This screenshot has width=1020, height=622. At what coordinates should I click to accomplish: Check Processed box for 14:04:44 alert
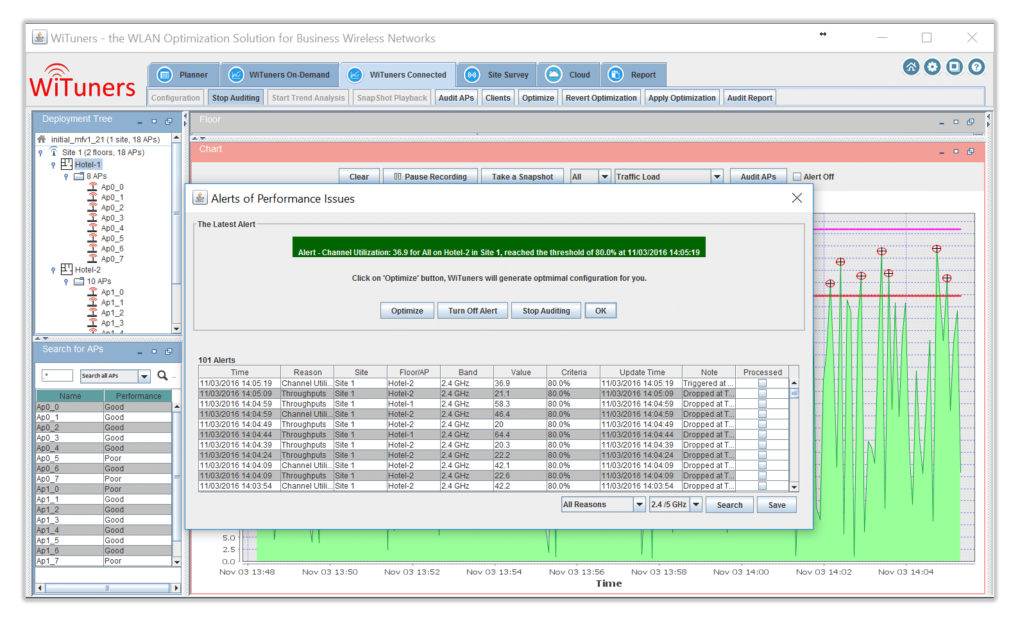762,435
